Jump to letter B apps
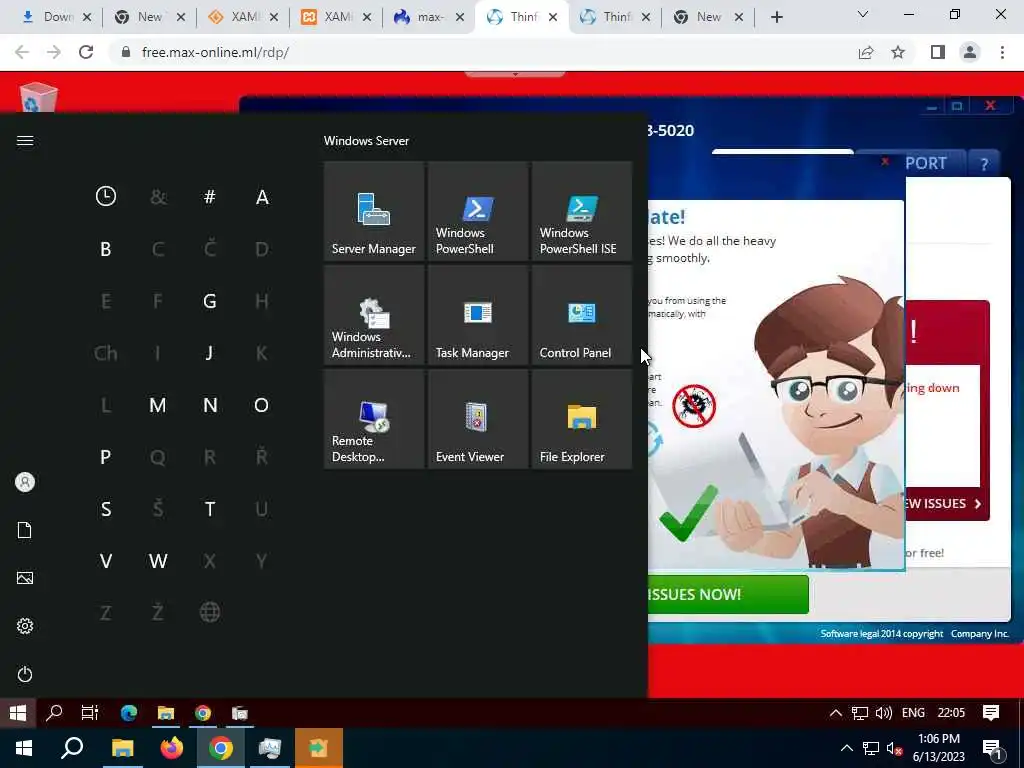This screenshot has height=768, width=1024. pos(106,249)
